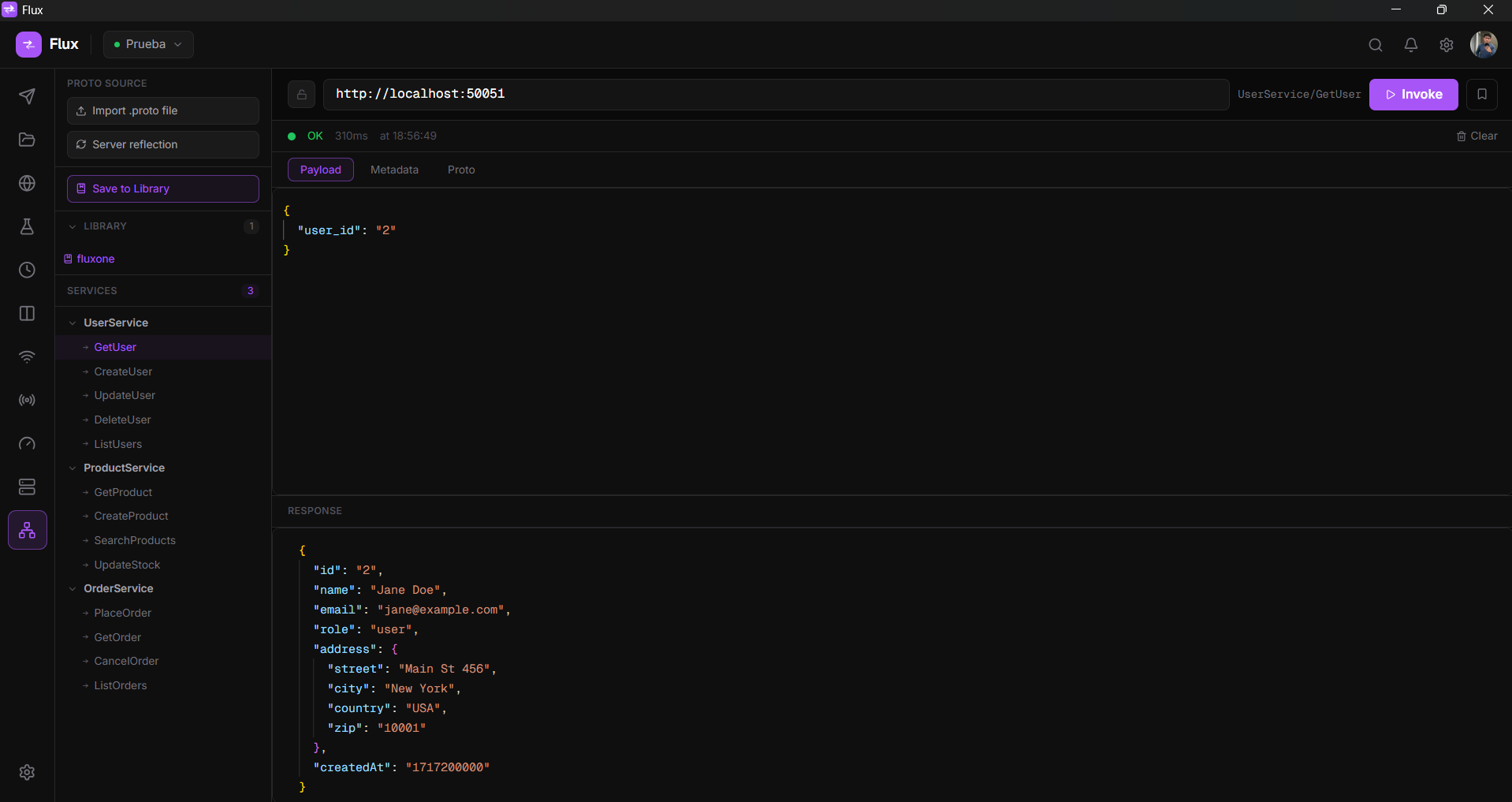Switch to the Metadata tab
Image resolution: width=1512 pixels, height=802 pixels.
coord(394,170)
